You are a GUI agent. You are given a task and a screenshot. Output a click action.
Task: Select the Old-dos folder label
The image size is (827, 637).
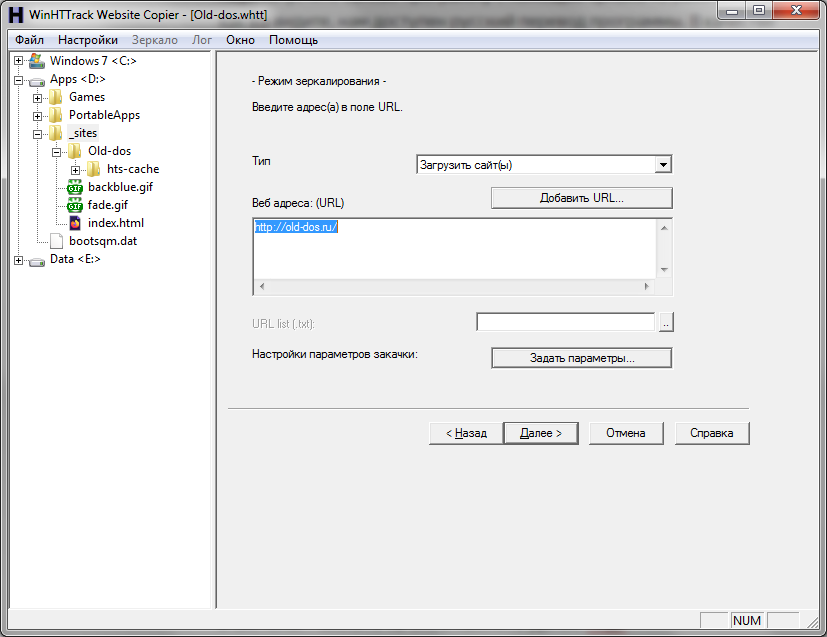109,151
